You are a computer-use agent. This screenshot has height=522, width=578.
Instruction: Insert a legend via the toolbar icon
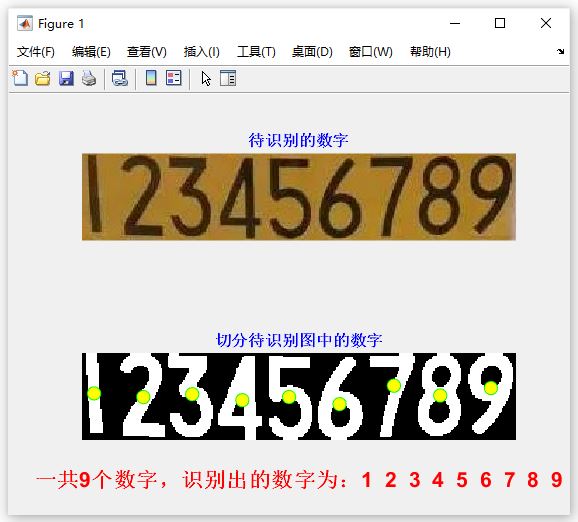tap(174, 78)
